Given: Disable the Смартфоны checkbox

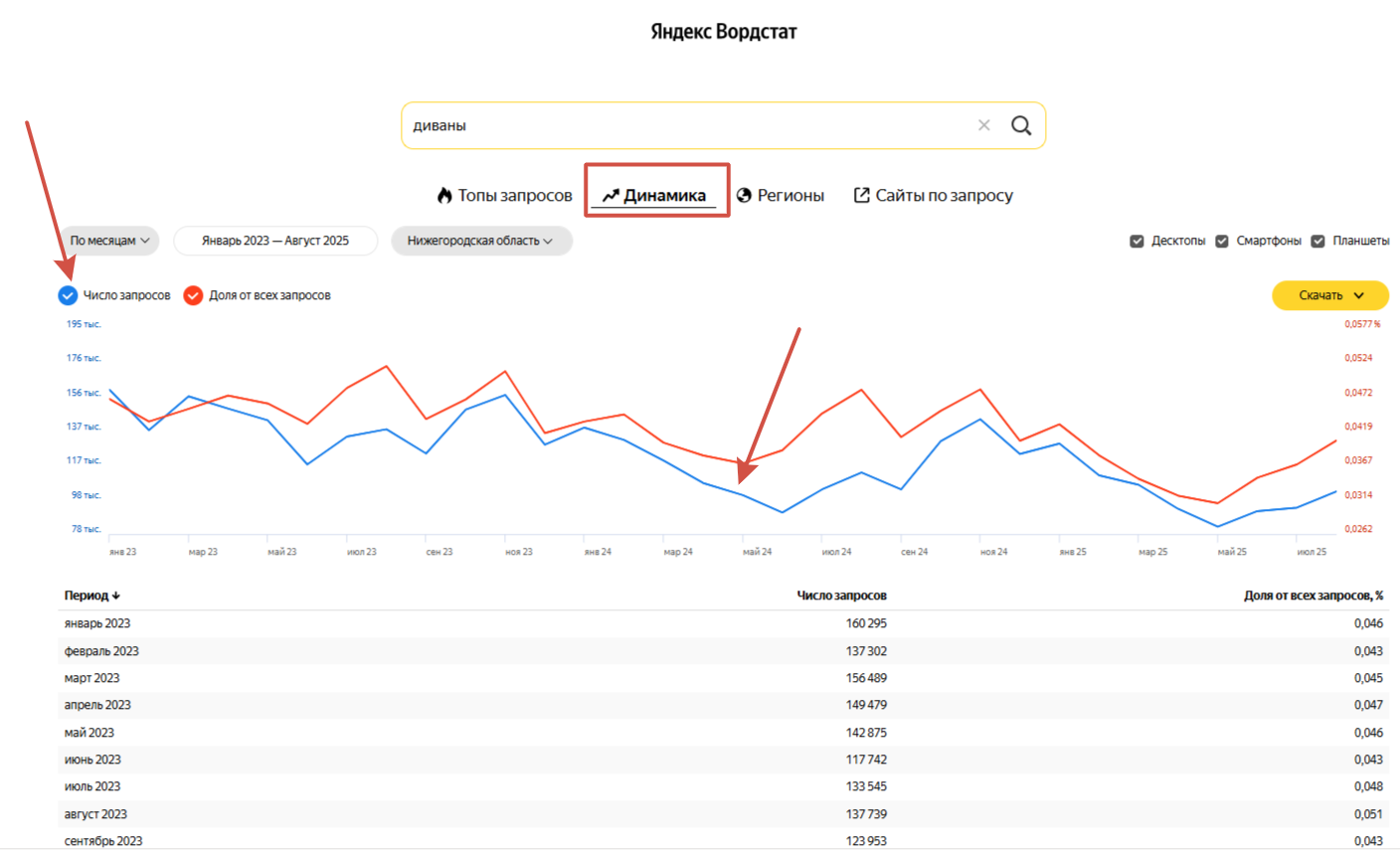Looking at the screenshot, I should click(1221, 240).
